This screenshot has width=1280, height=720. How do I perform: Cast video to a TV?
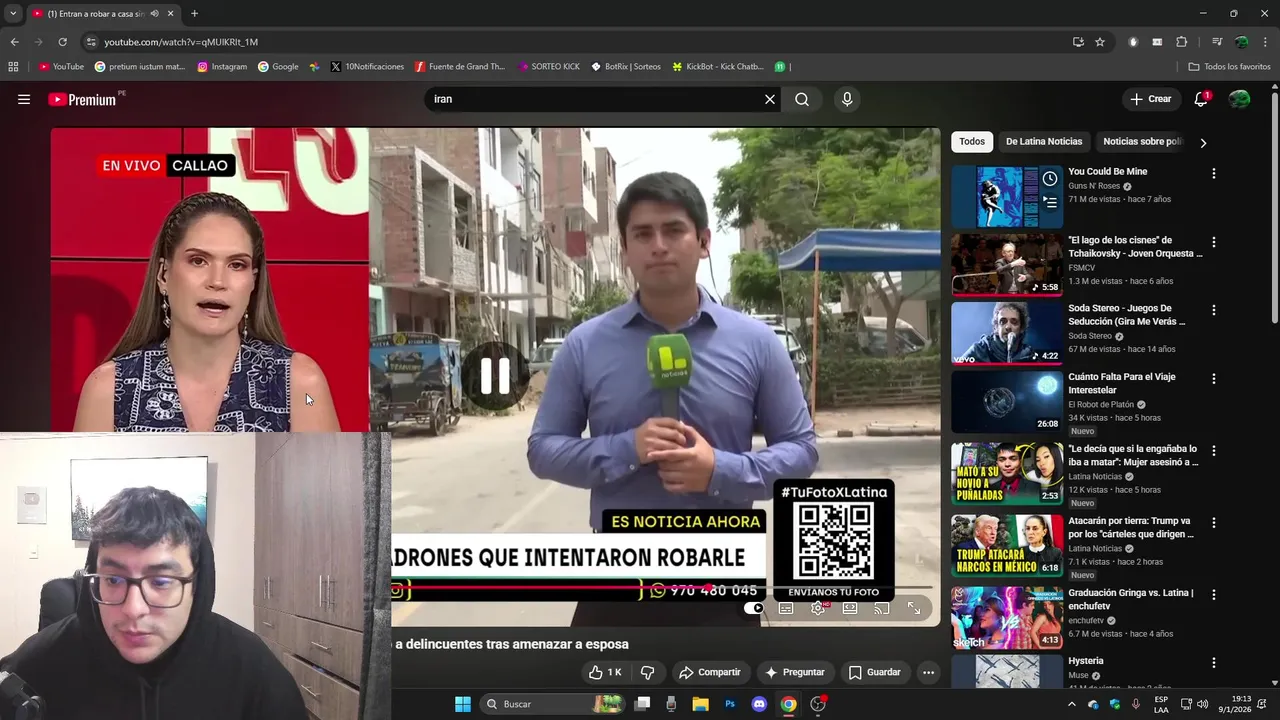[881, 608]
